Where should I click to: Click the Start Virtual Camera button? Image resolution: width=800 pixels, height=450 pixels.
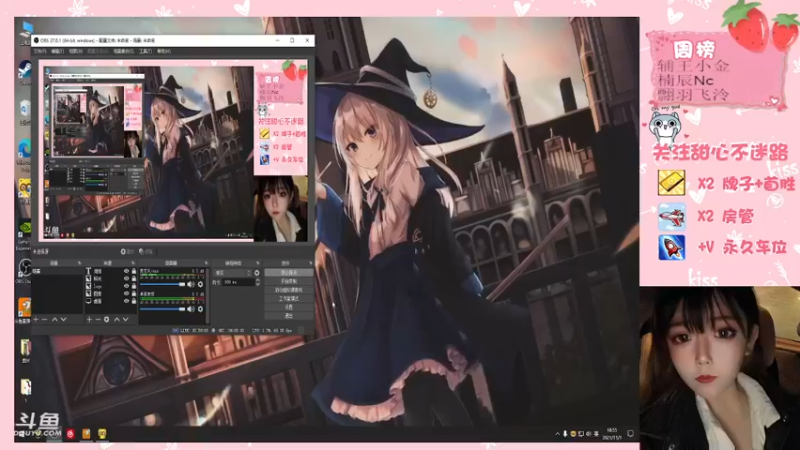click(x=289, y=290)
